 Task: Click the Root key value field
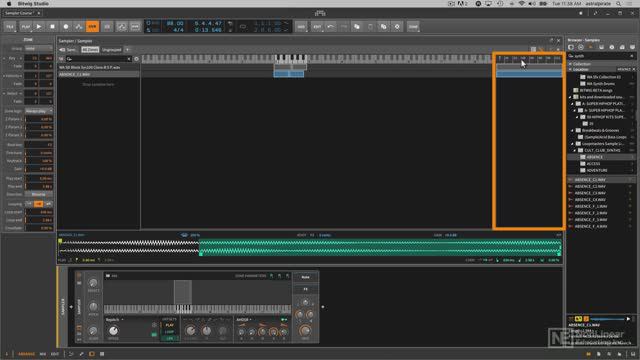coord(39,144)
